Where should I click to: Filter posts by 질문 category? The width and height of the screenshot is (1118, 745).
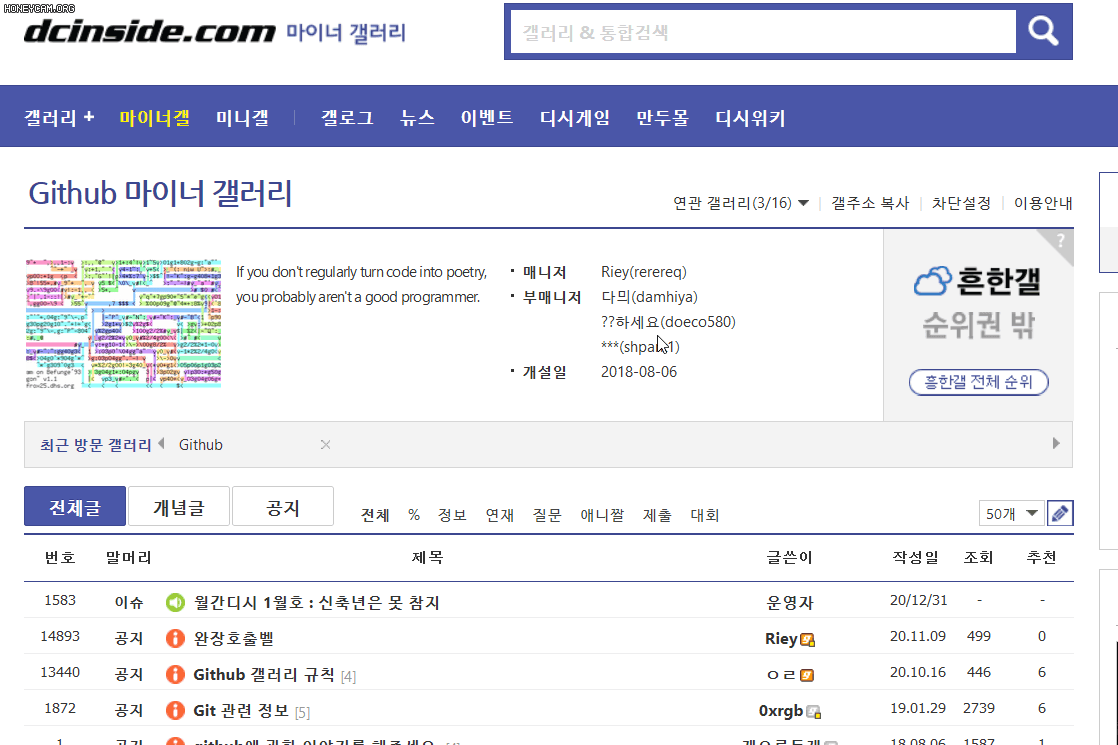548,515
